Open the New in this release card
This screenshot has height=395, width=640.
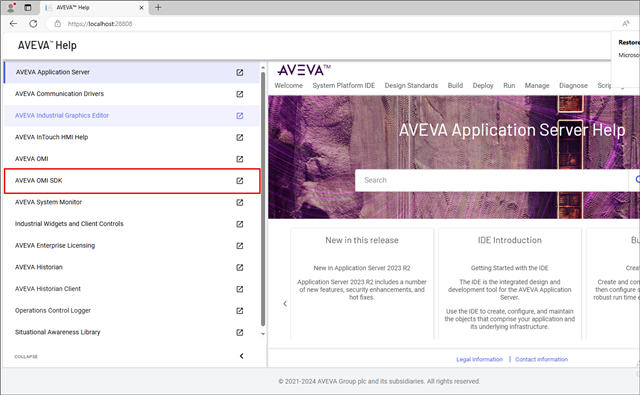tap(362, 283)
